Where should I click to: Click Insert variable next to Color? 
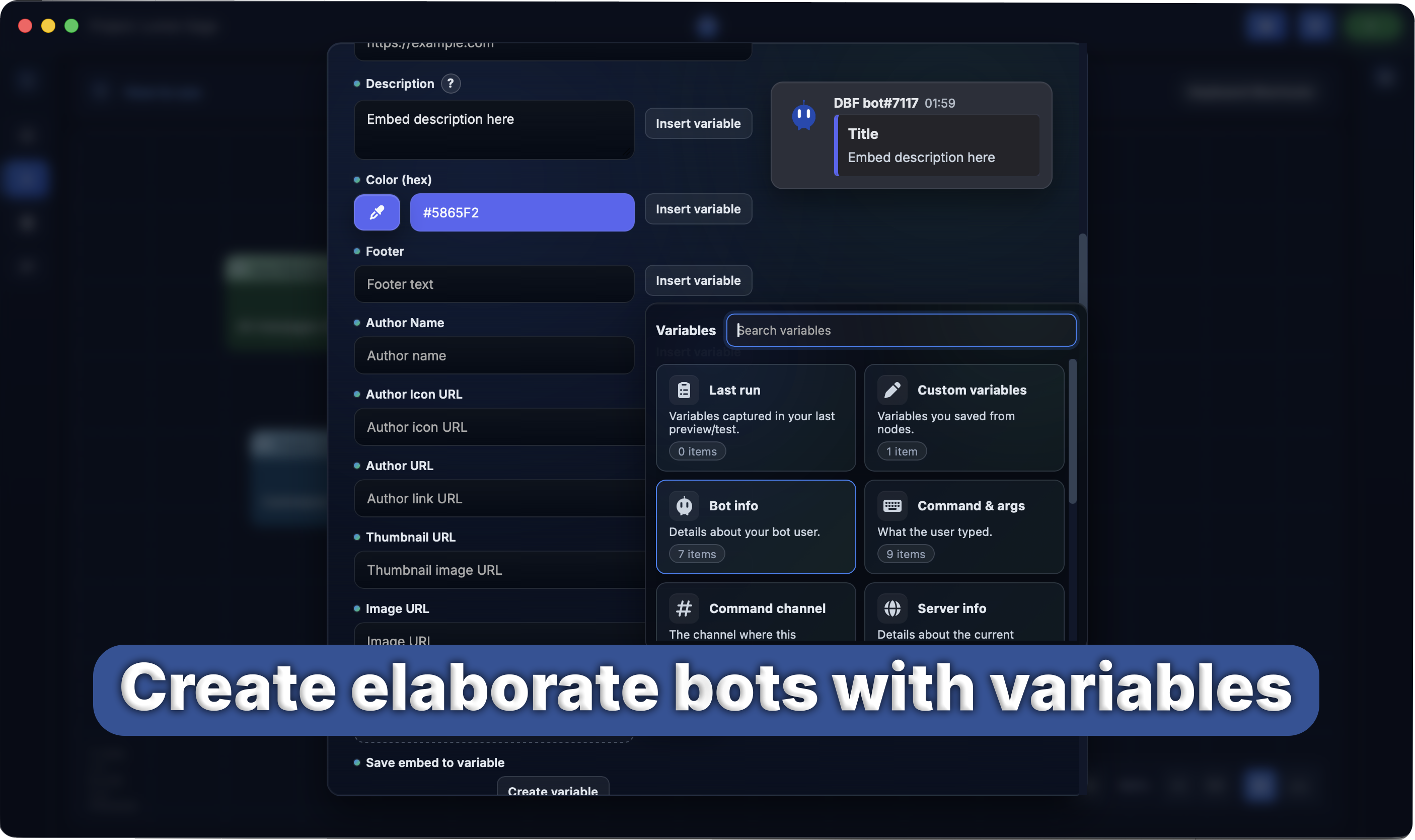pos(698,209)
